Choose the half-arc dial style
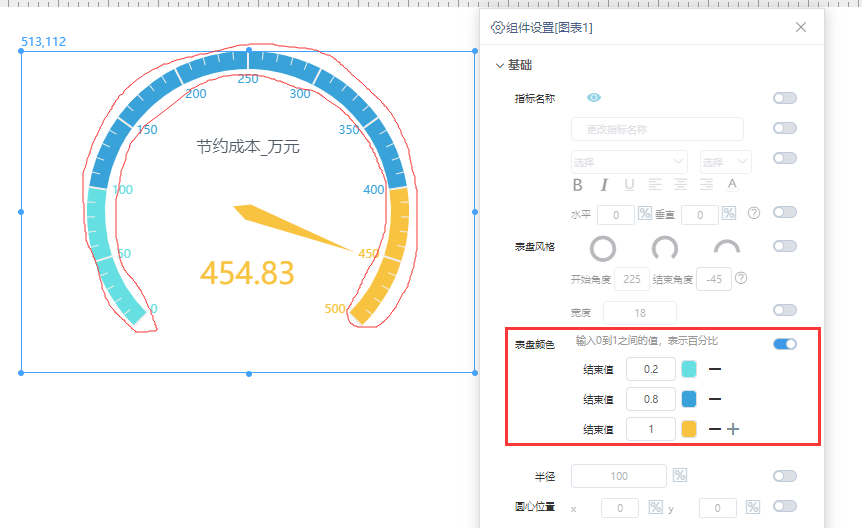Screen dimensions: 862x528 tap(727, 246)
